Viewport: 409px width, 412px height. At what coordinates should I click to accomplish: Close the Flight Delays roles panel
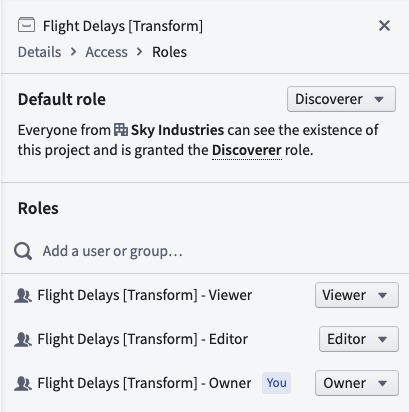click(384, 25)
